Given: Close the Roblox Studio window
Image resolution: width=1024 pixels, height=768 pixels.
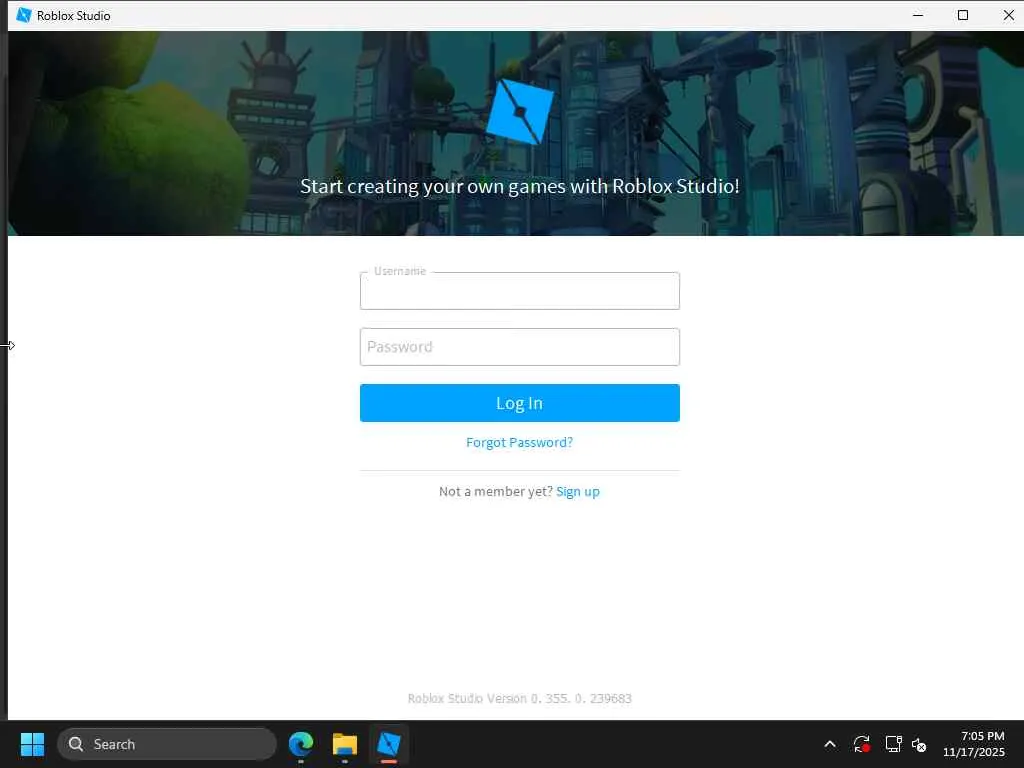Looking at the screenshot, I should click(1008, 15).
